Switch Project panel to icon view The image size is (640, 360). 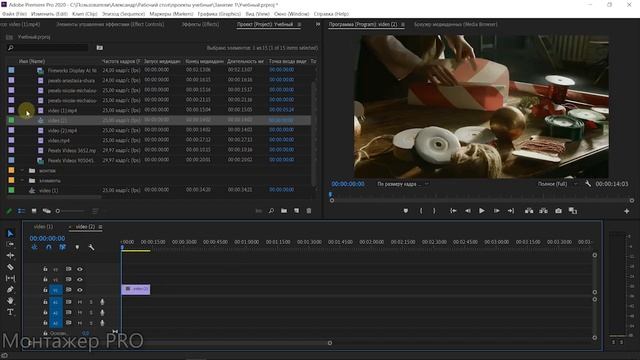pos(34,211)
